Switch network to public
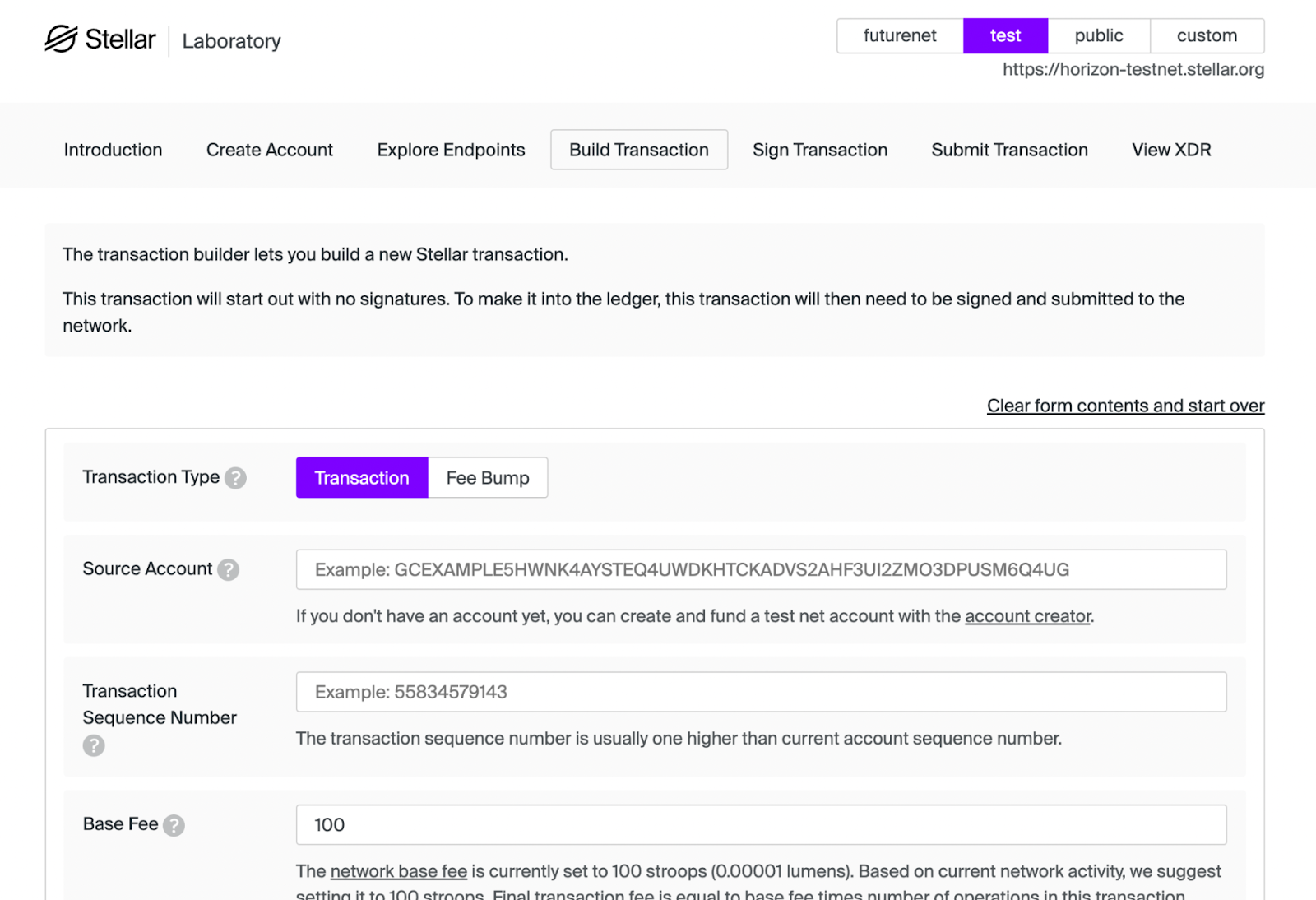Viewport: 1316px width, 900px height. tap(1099, 35)
